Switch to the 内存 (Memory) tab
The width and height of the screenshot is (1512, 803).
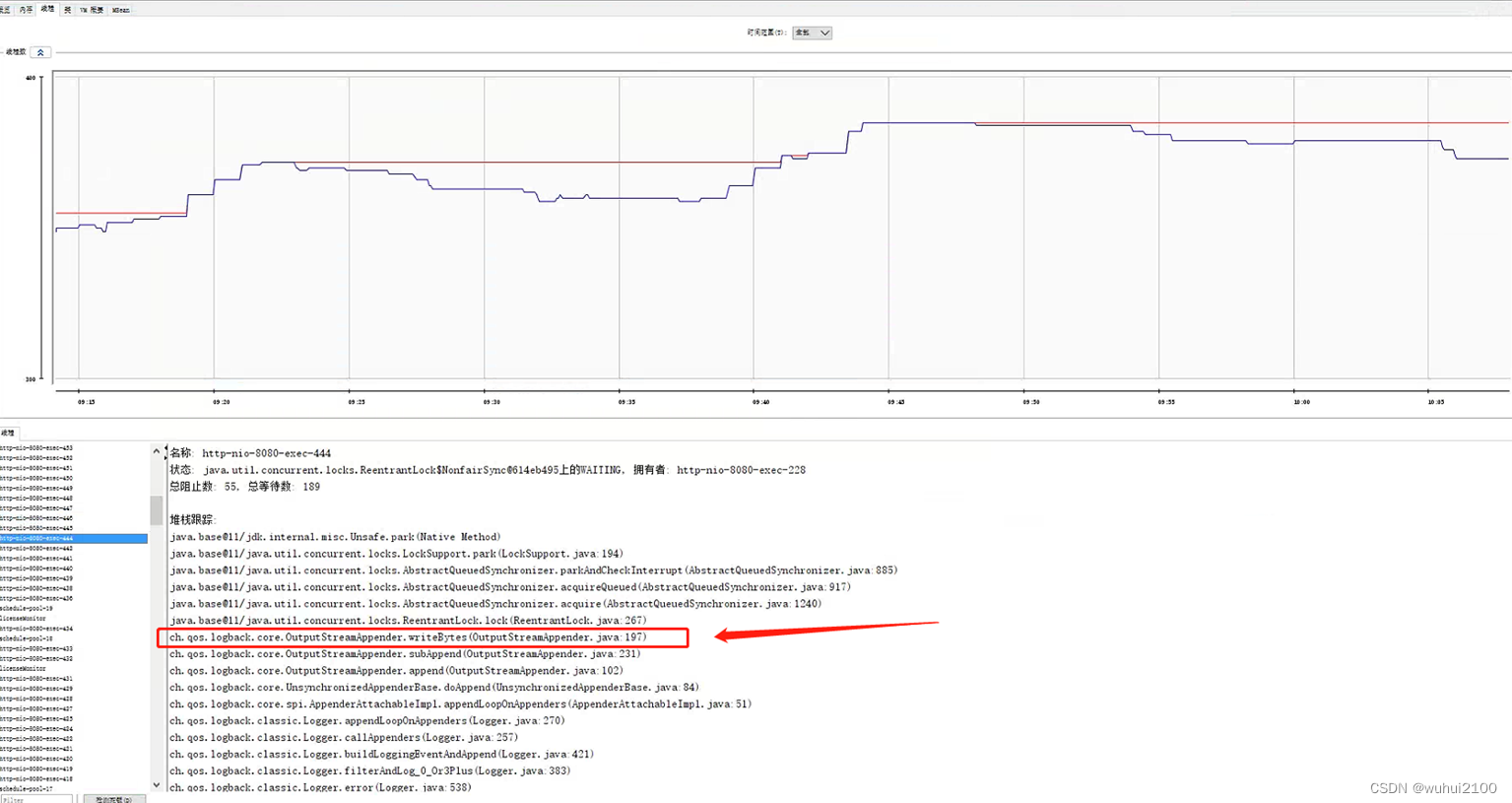pos(26,9)
